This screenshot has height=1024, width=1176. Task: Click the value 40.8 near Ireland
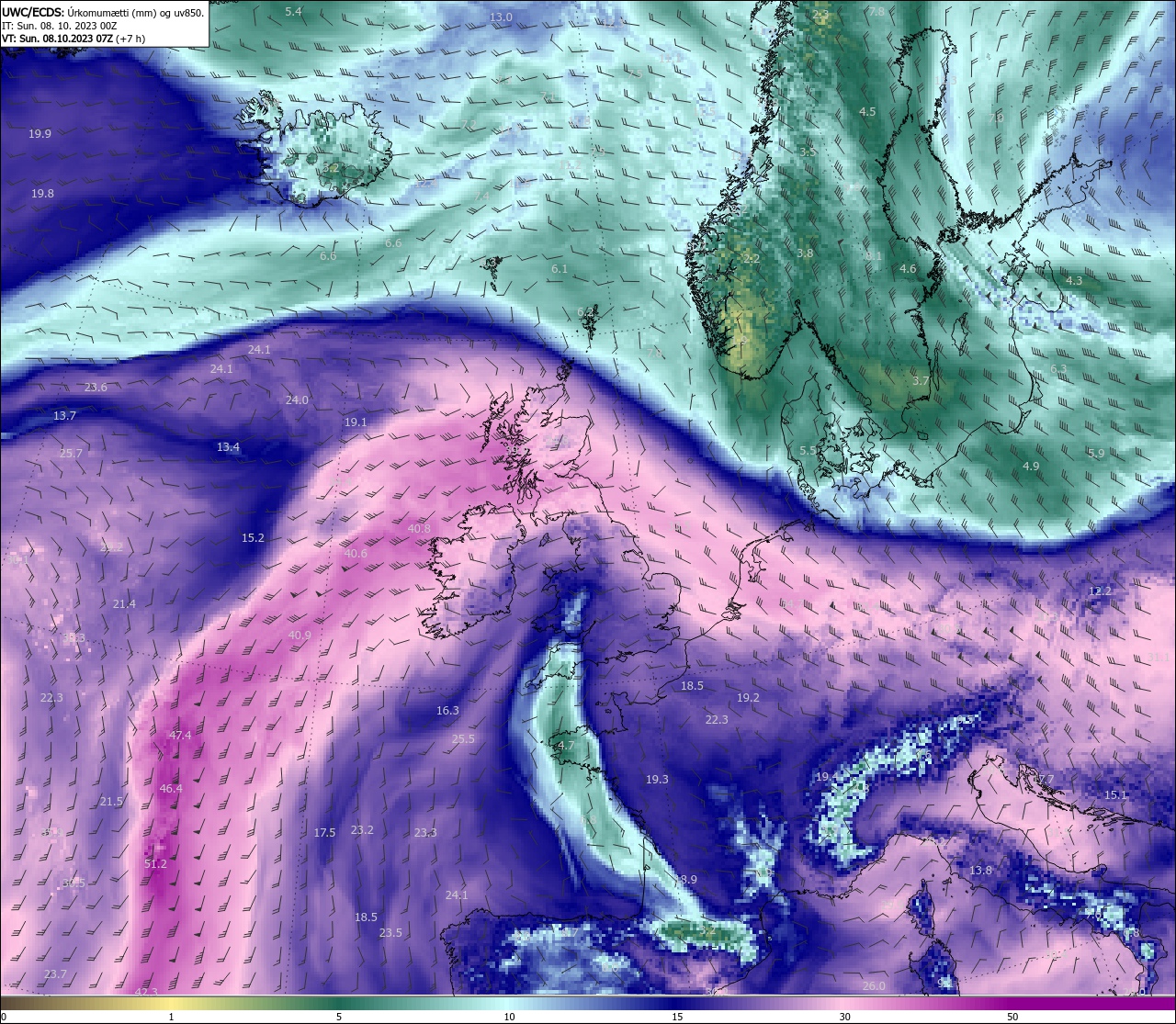[x=419, y=528]
